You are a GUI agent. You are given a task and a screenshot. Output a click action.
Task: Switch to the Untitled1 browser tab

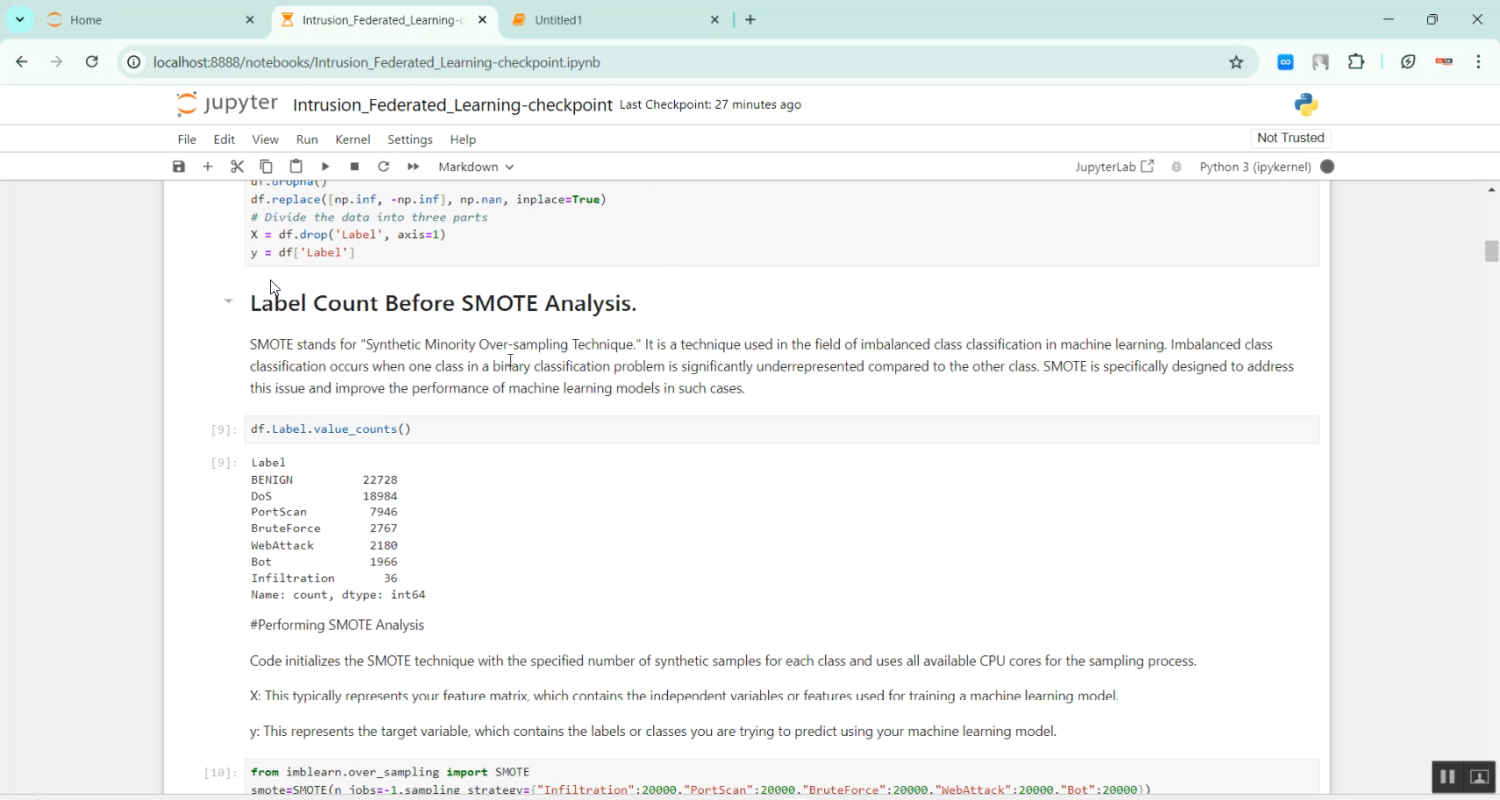click(615, 20)
